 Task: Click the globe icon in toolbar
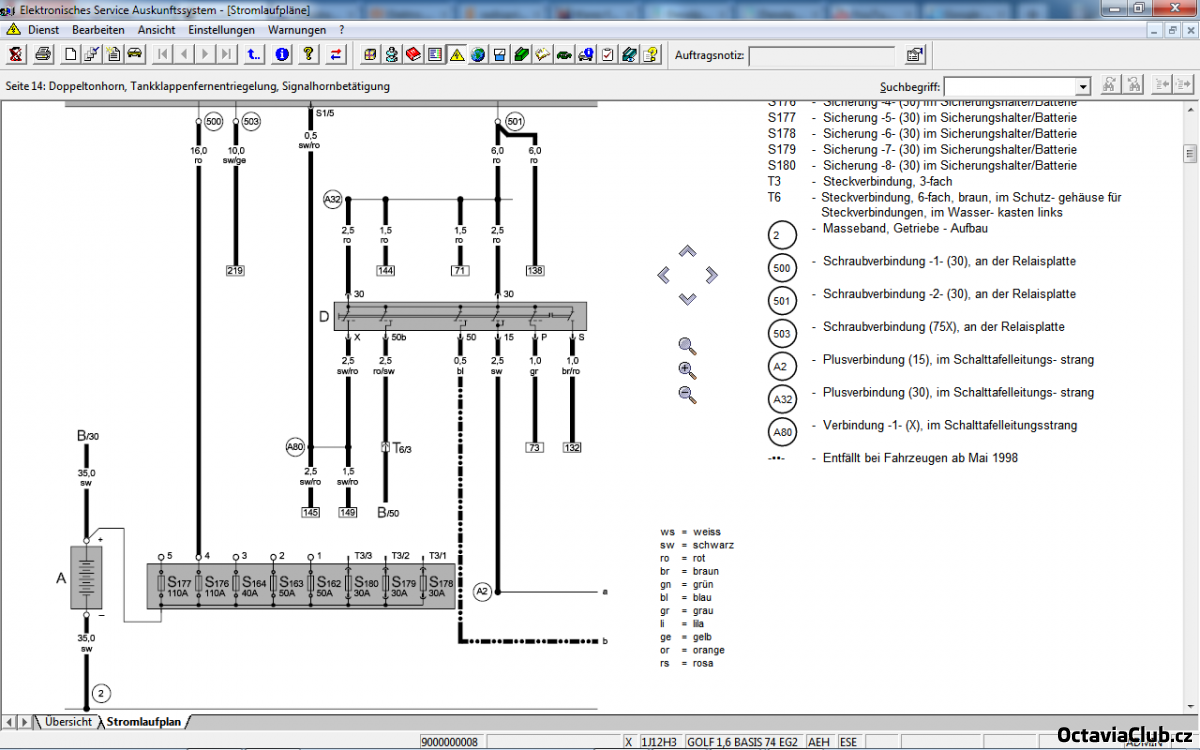[478, 54]
